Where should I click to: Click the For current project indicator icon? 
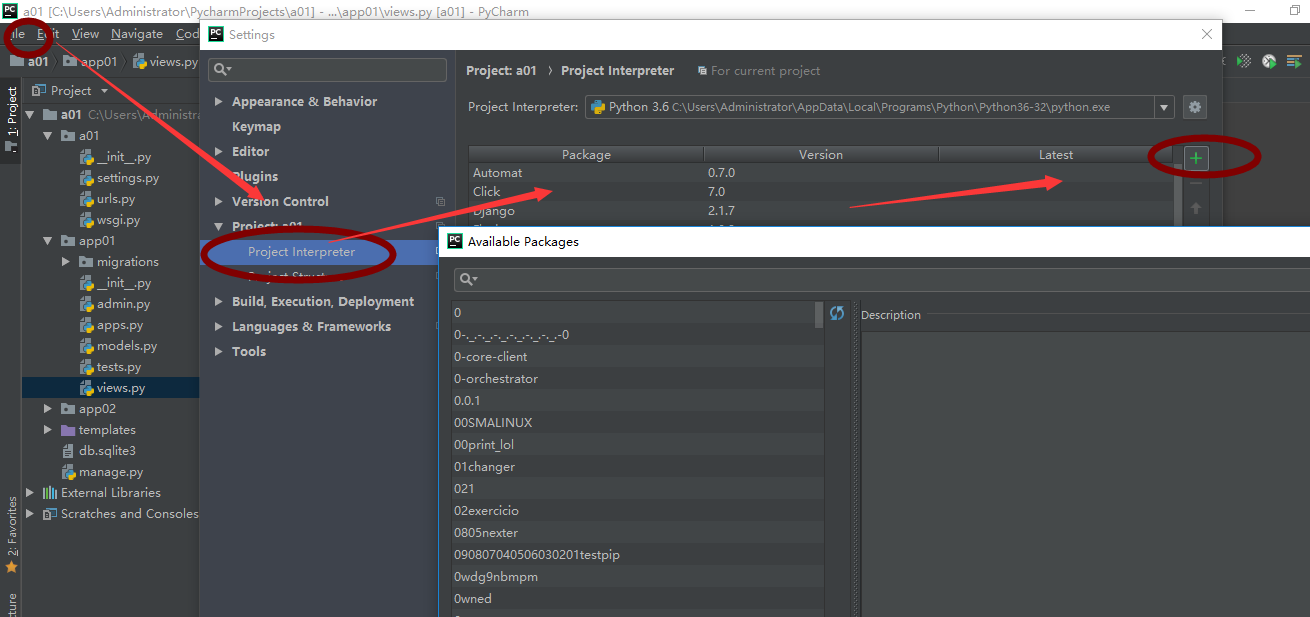[x=701, y=71]
